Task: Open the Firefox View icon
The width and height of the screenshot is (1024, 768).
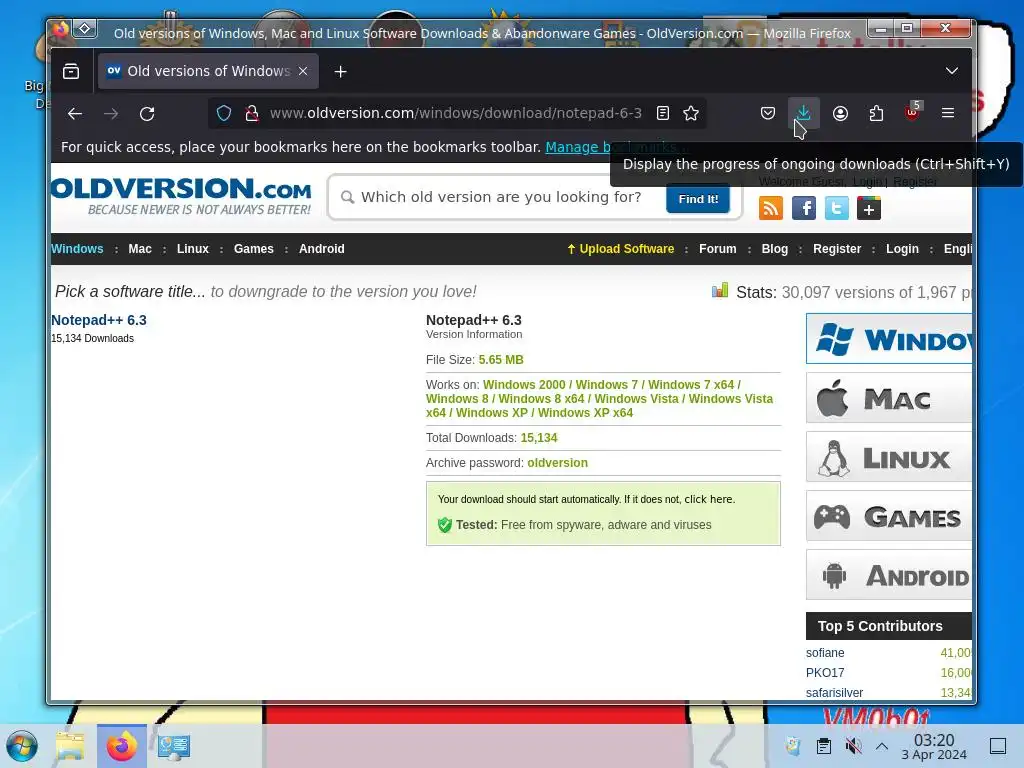Action: [x=71, y=71]
